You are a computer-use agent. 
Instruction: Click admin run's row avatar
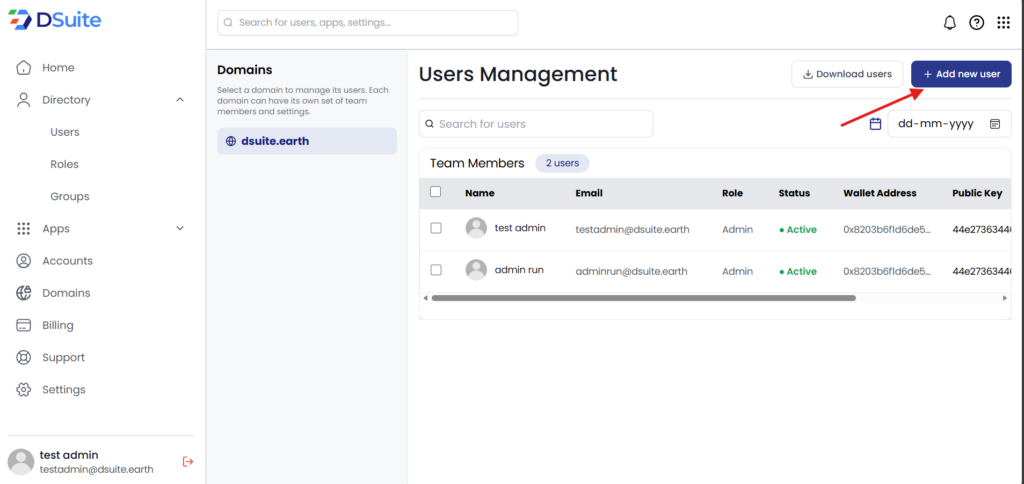pyautogui.click(x=476, y=270)
